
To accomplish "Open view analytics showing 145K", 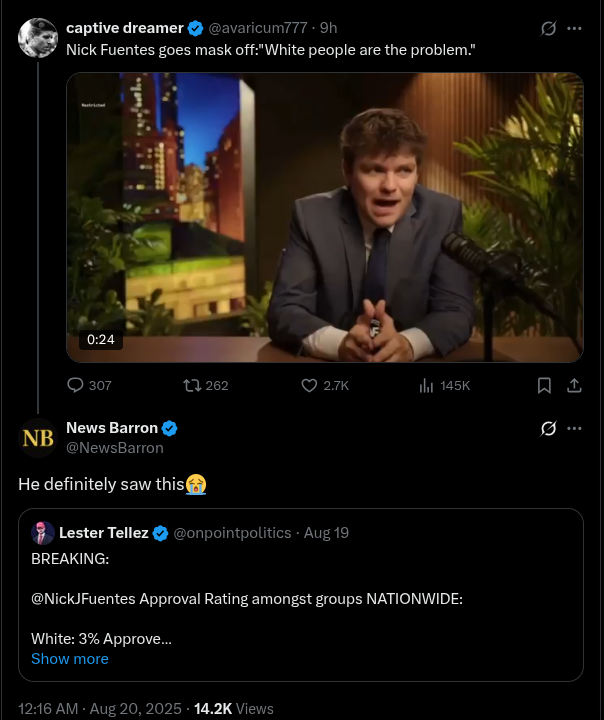I will [x=425, y=385].
